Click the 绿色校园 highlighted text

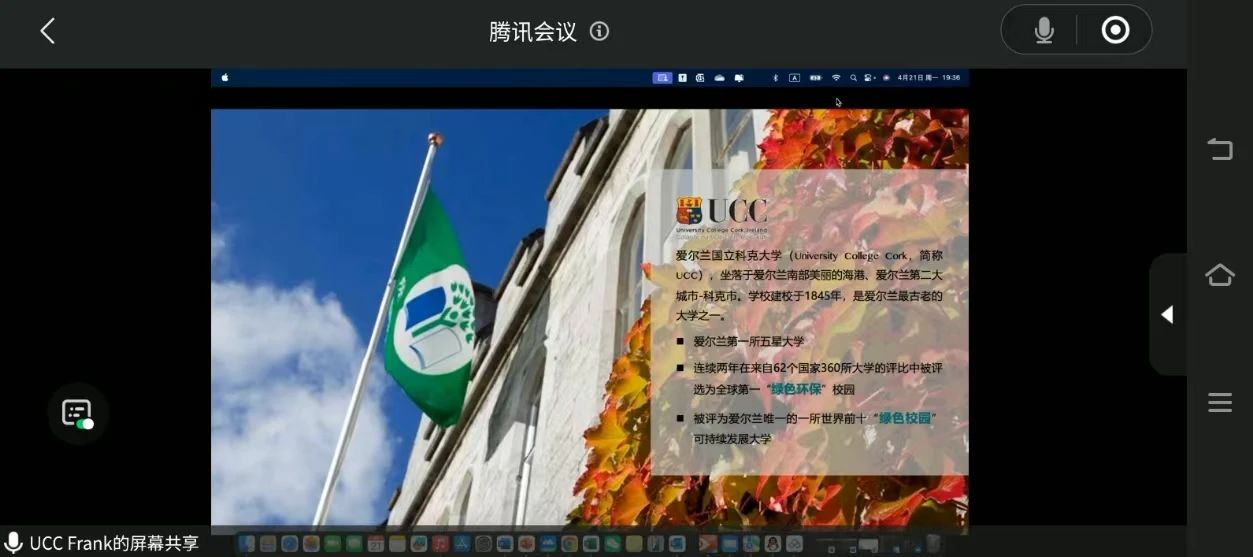coord(906,418)
